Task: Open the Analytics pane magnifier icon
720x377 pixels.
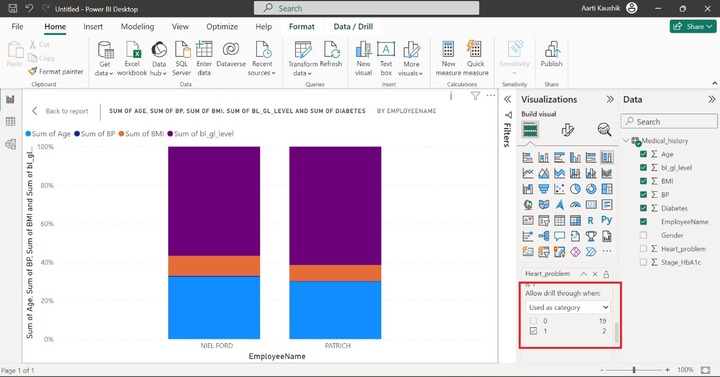Action: click(604, 130)
